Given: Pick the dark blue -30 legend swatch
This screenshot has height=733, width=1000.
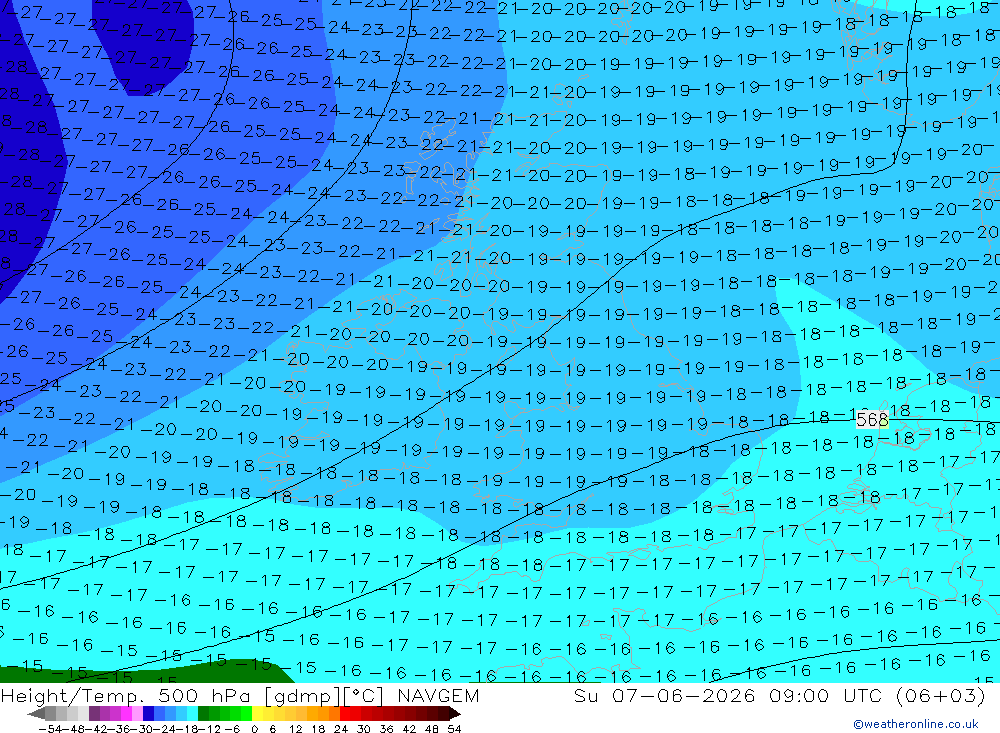Looking at the screenshot, I should pos(148,714).
